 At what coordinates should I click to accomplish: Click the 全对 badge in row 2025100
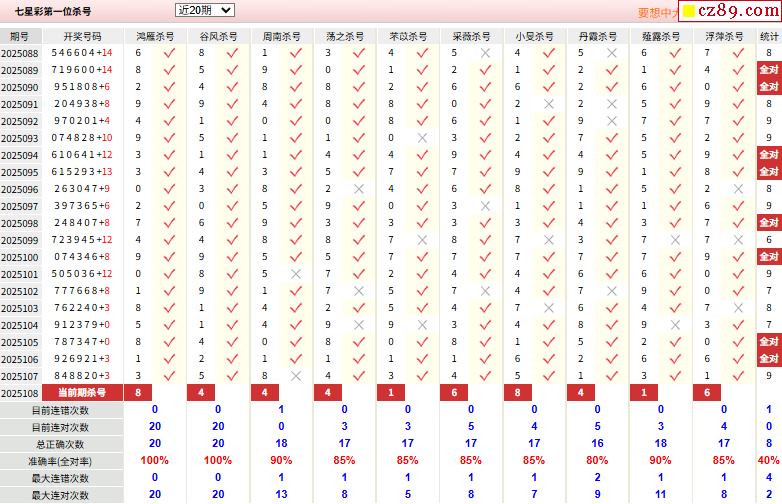pos(769,257)
